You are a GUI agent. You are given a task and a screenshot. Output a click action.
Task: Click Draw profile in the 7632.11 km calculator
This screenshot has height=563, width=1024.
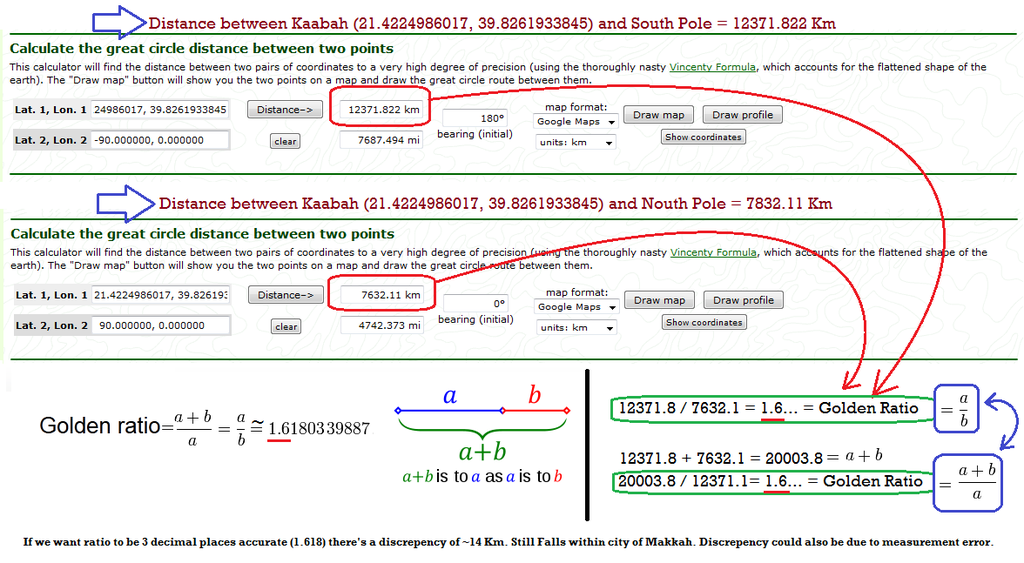coord(742,300)
